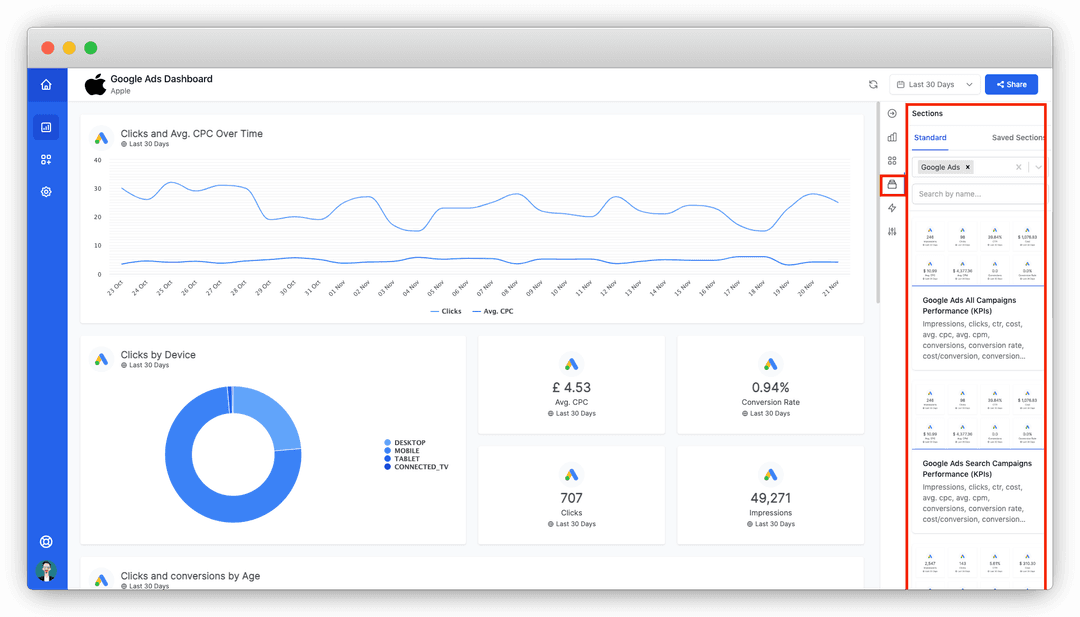Open the settings gear in left sidebar
1080x617 pixels.
tap(46, 192)
